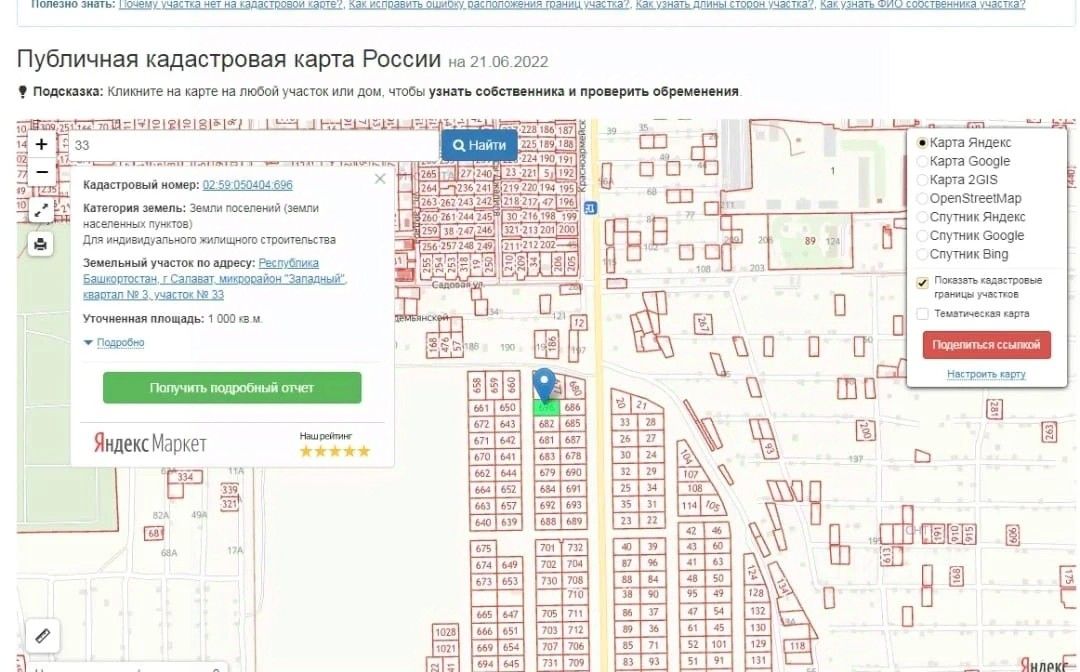This screenshot has width=1080, height=672.
Task: Click the Найти search button
Action: 479,145
